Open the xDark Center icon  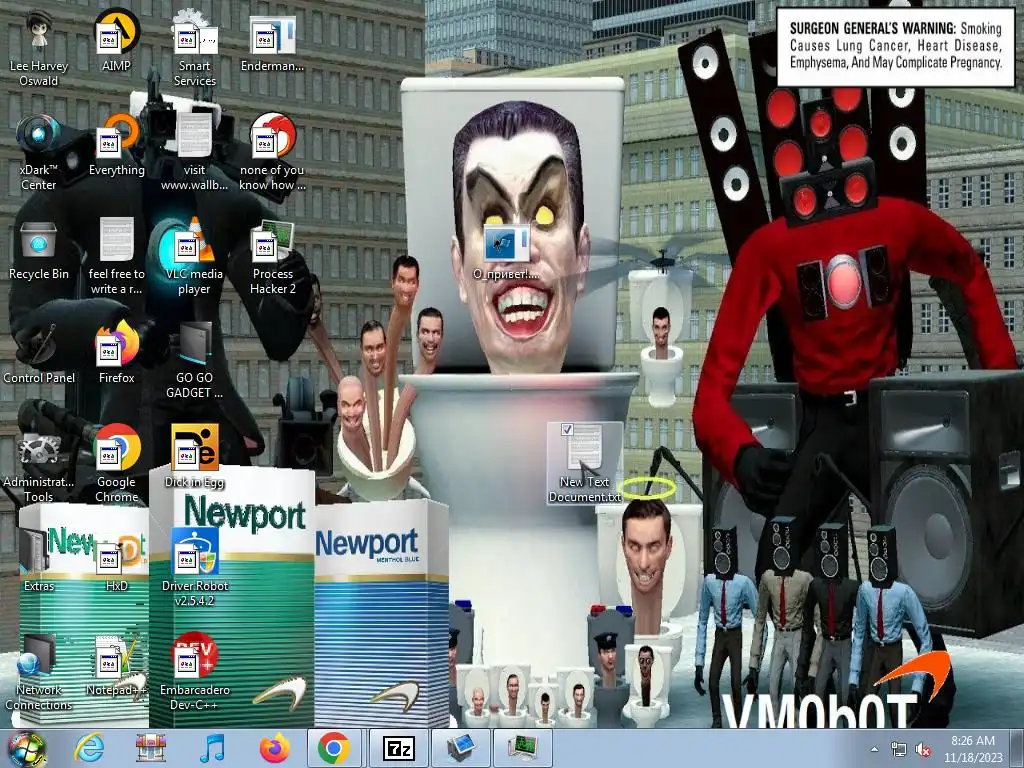(x=39, y=152)
